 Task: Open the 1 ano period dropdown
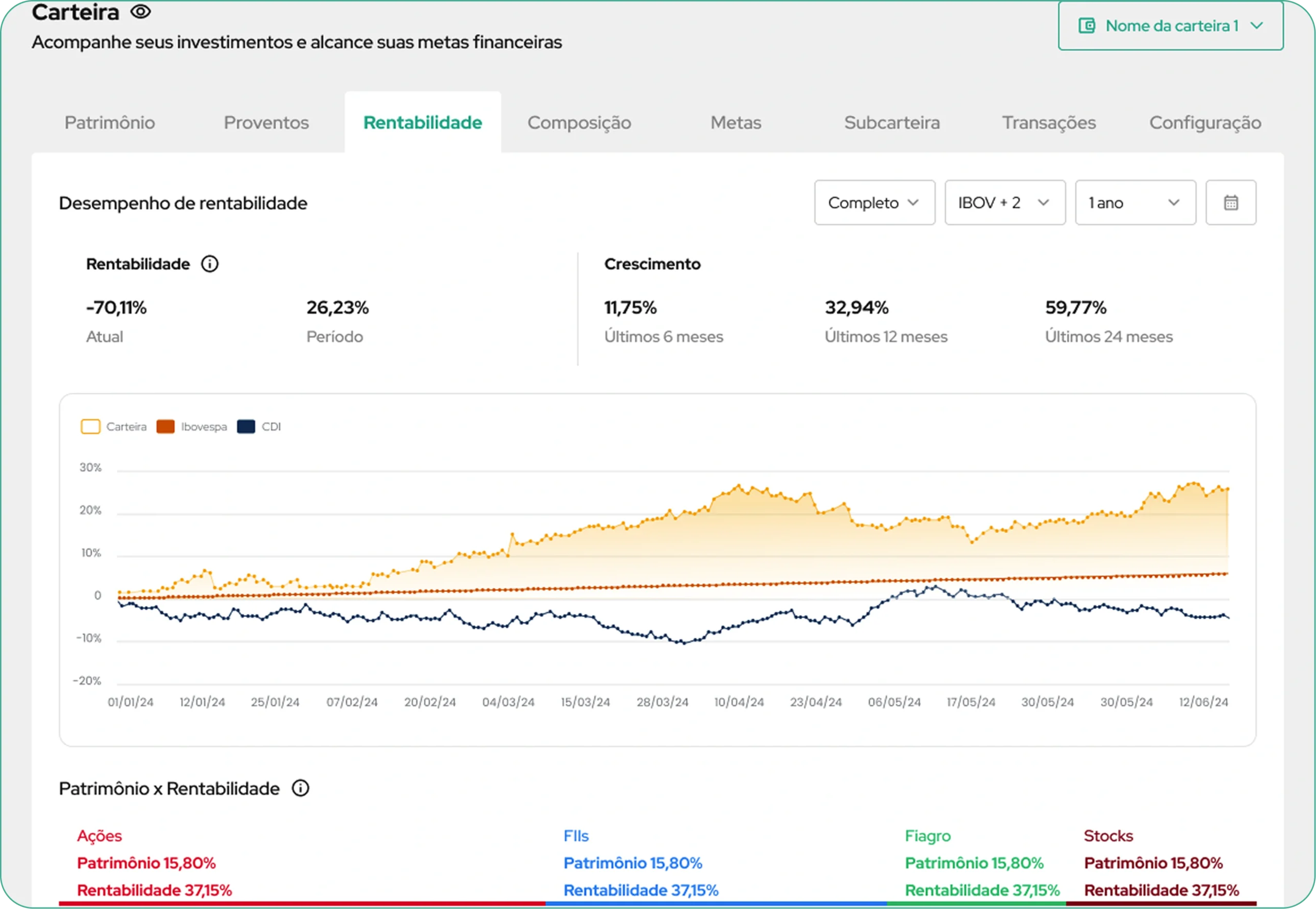(1135, 203)
